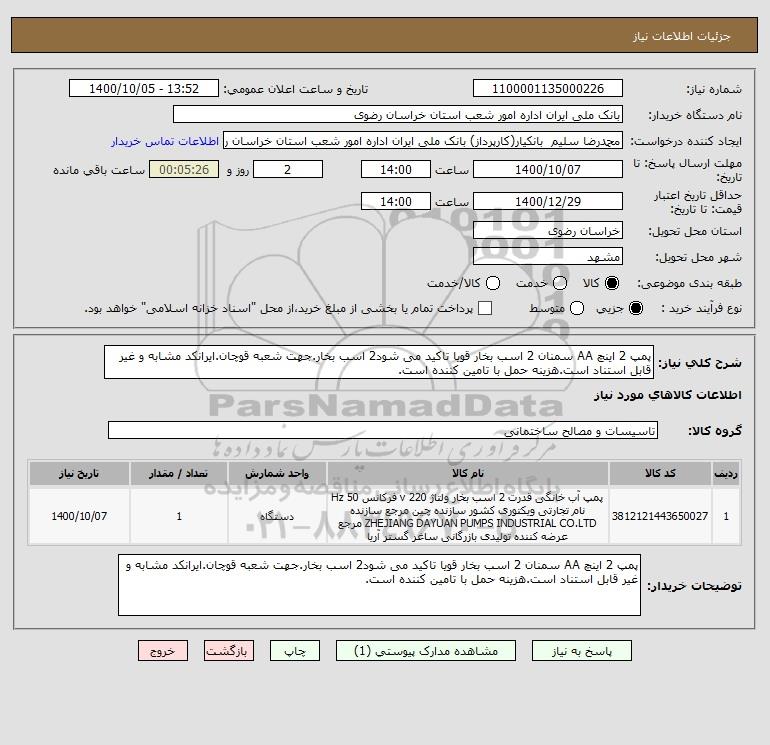This screenshot has height=745, width=770.
Task: Click product code 3812121443650027 cell
Action: click(660, 516)
